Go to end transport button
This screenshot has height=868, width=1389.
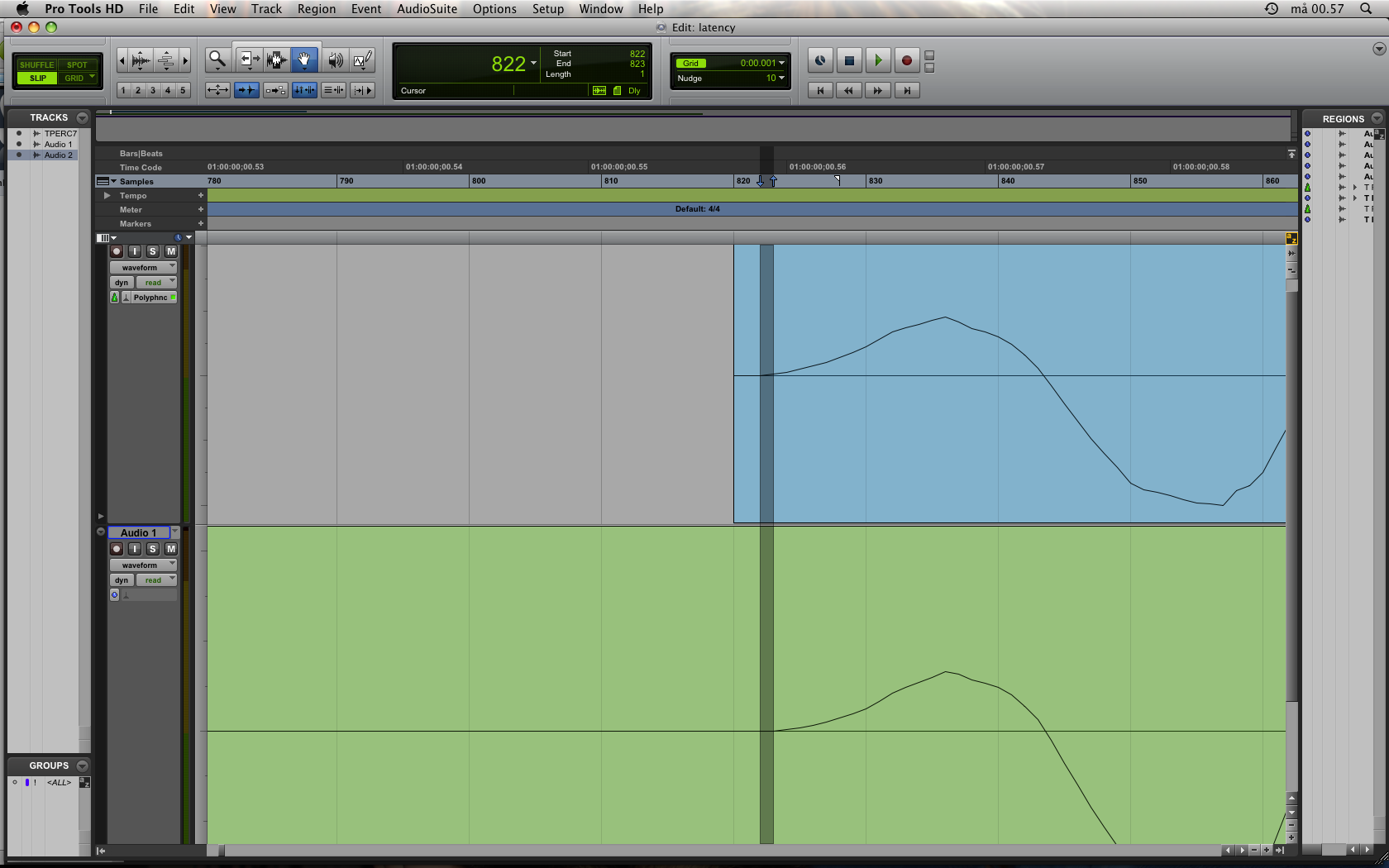tap(907, 91)
